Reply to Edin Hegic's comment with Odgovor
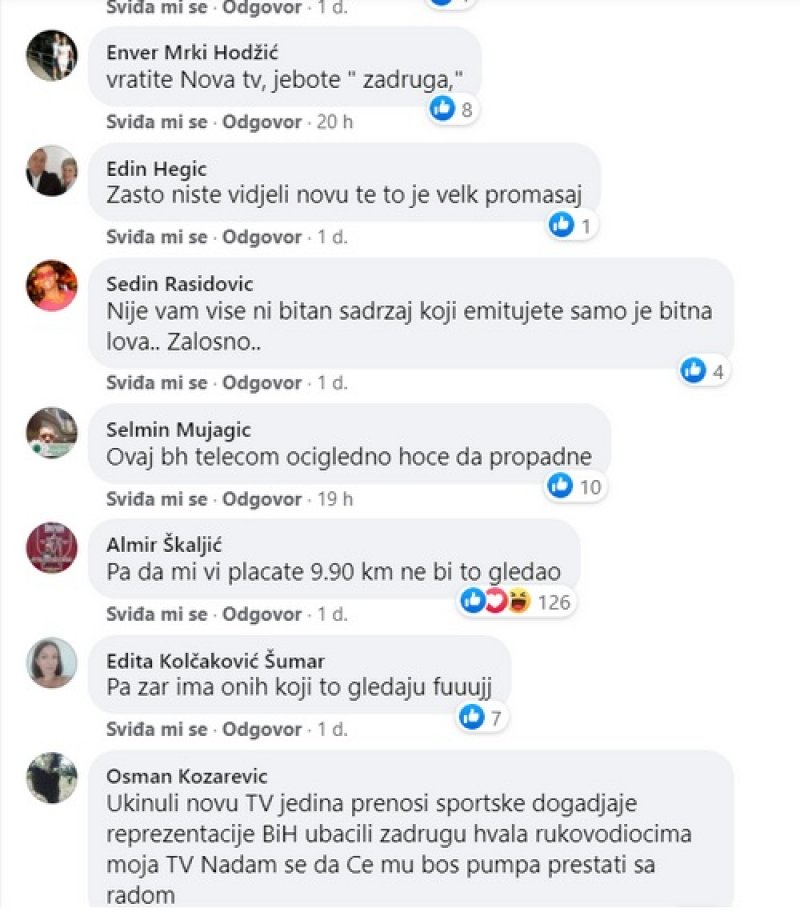The image size is (800, 912). (x=262, y=237)
